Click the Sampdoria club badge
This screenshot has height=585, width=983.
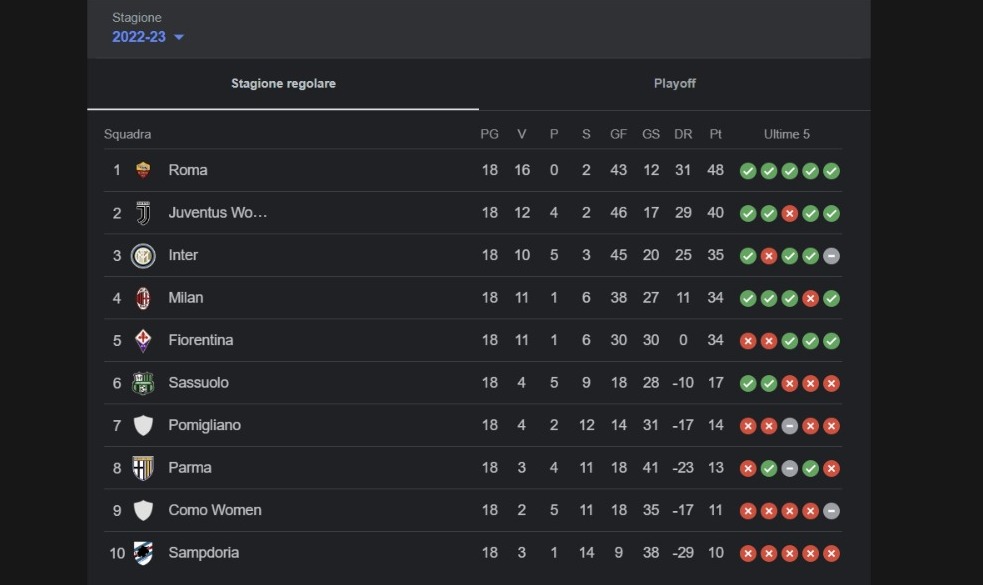click(143, 552)
